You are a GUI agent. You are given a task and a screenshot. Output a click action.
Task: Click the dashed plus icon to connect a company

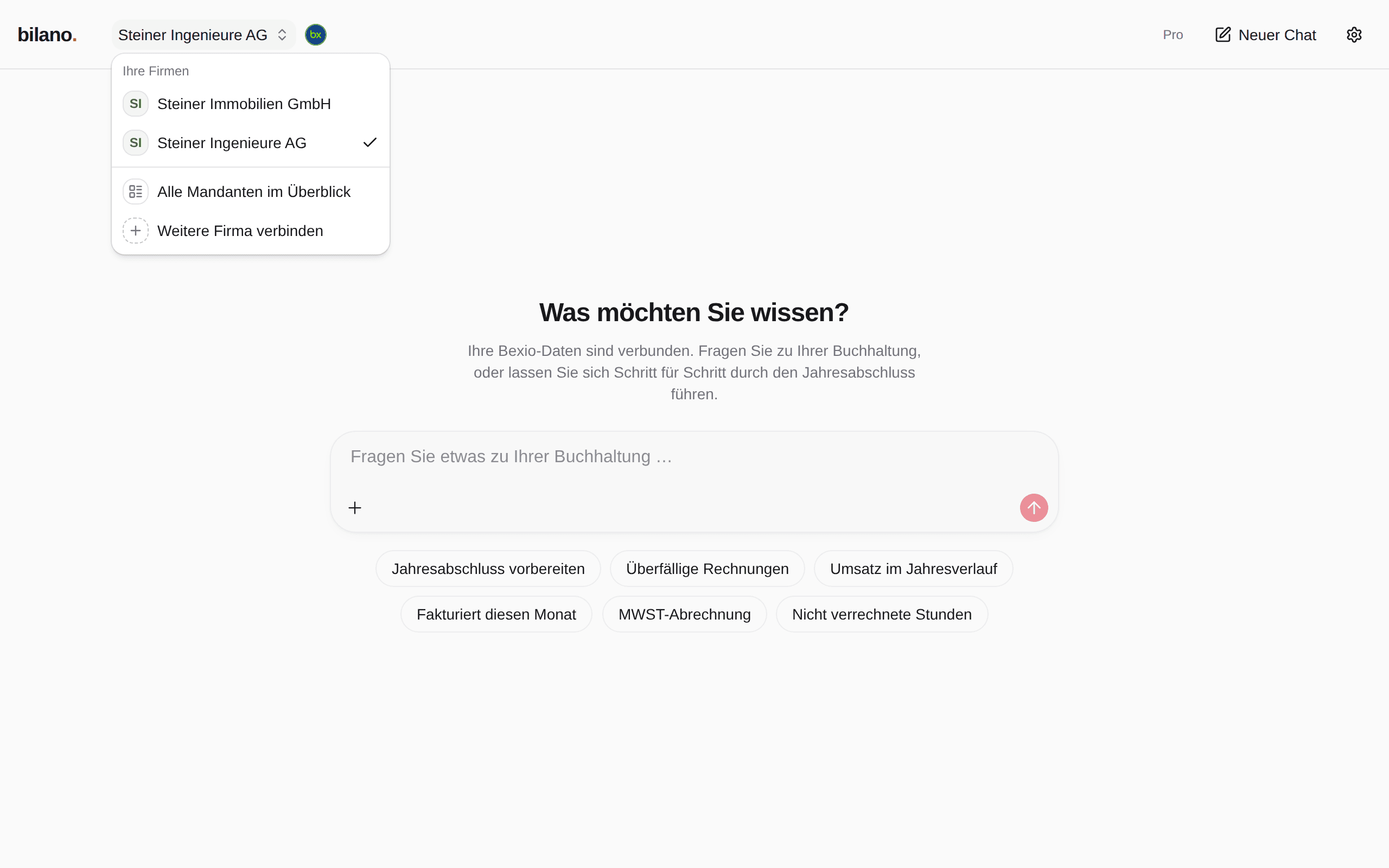coord(136,231)
